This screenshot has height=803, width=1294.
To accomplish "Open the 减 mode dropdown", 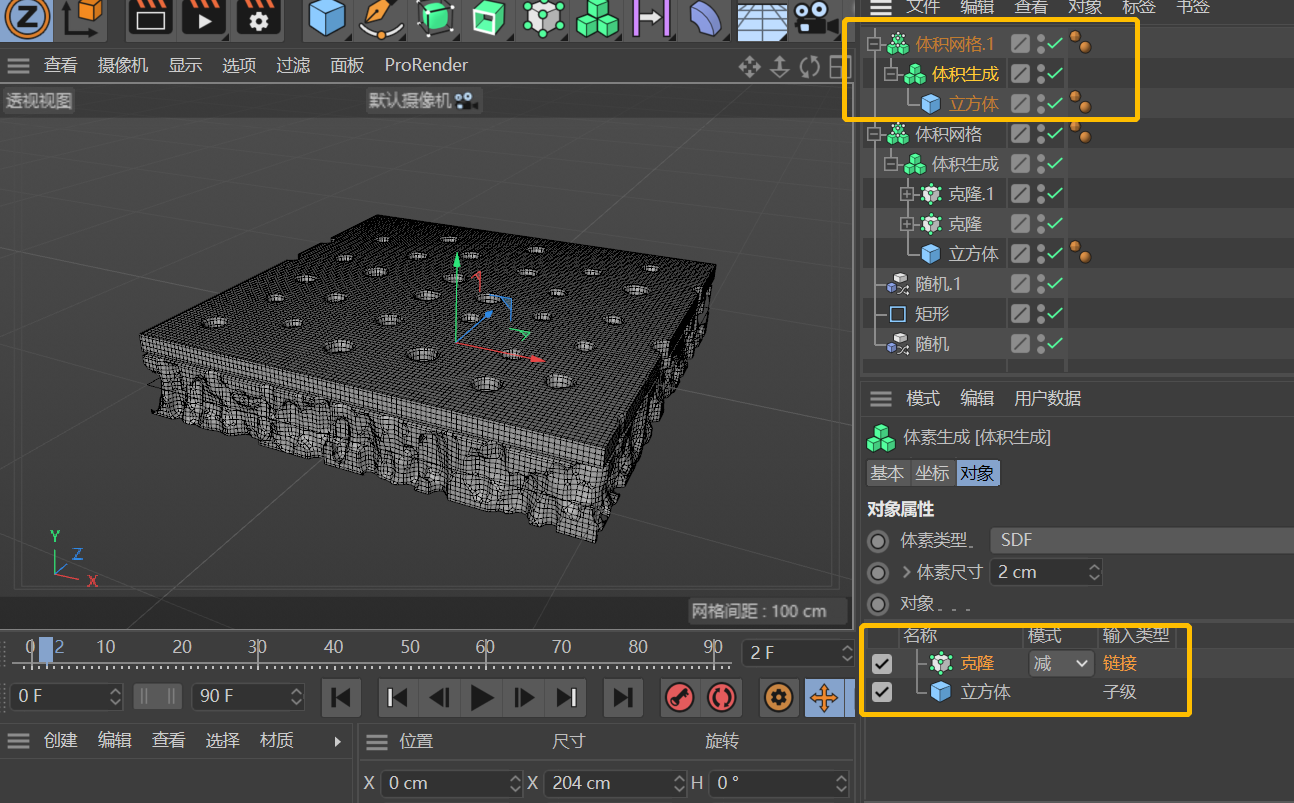I will click(x=1061, y=663).
